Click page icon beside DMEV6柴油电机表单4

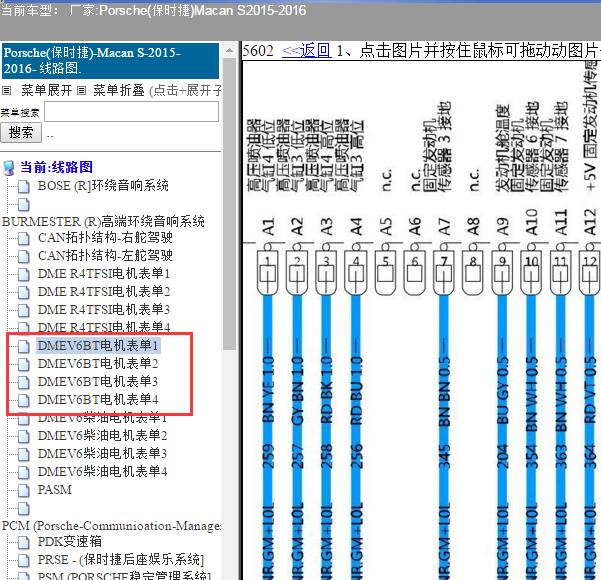pos(24,472)
